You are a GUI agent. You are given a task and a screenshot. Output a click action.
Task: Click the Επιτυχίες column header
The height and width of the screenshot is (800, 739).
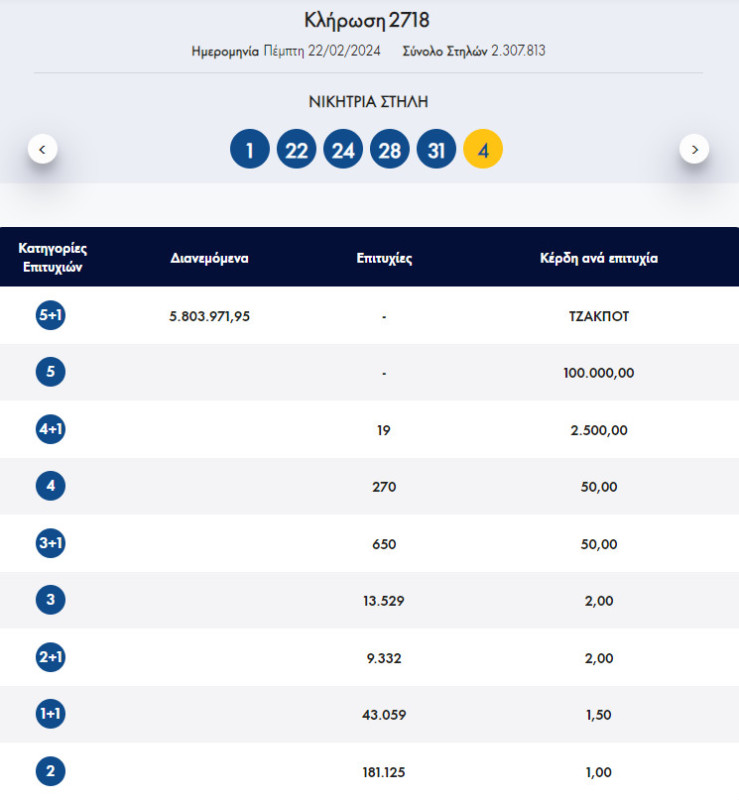click(384, 258)
